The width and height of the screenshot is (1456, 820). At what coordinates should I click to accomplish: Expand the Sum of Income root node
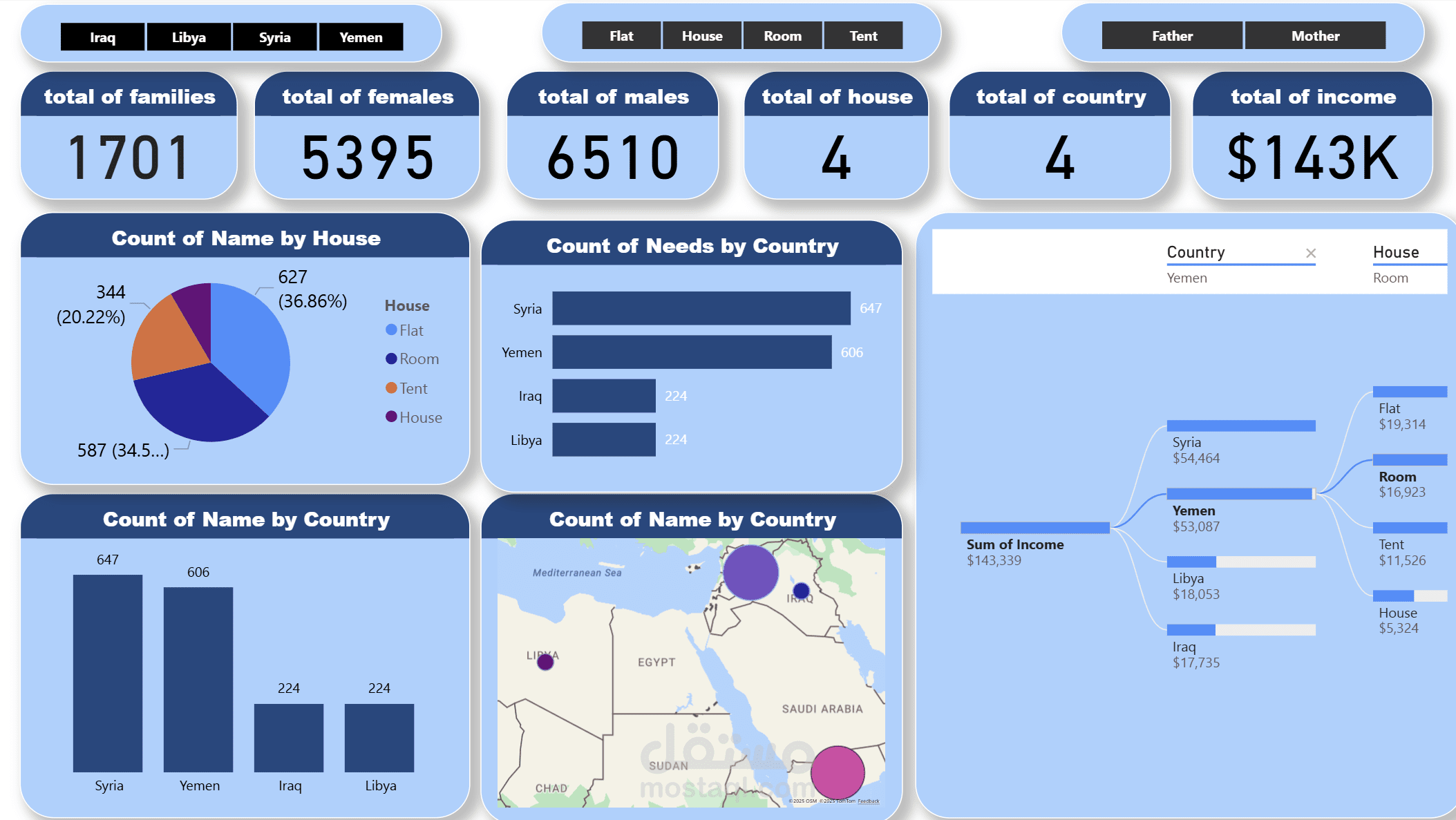tap(1035, 528)
